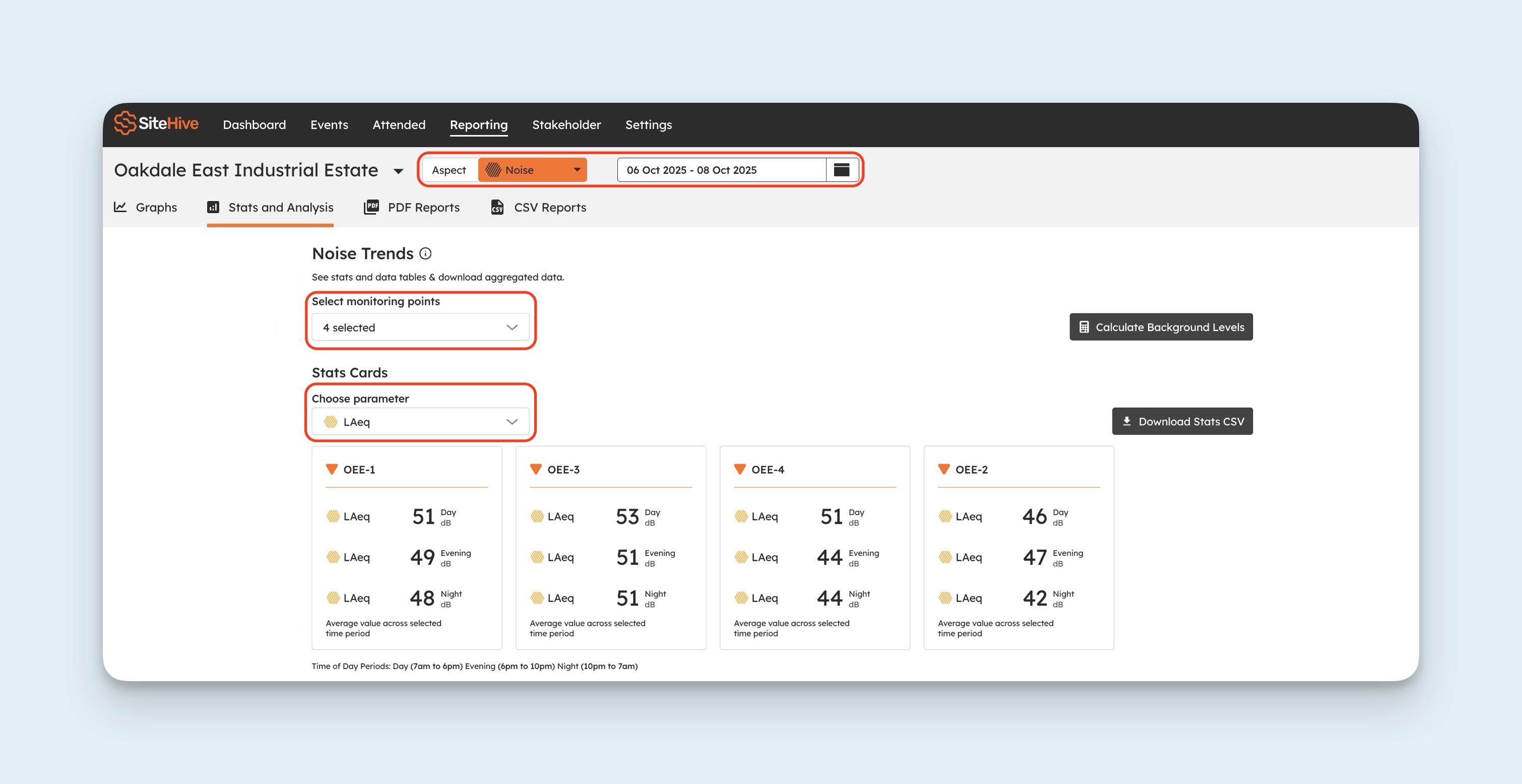Expand the Oakdale East Industrial Estate site selector
The height and width of the screenshot is (784, 1522).
[x=398, y=171]
